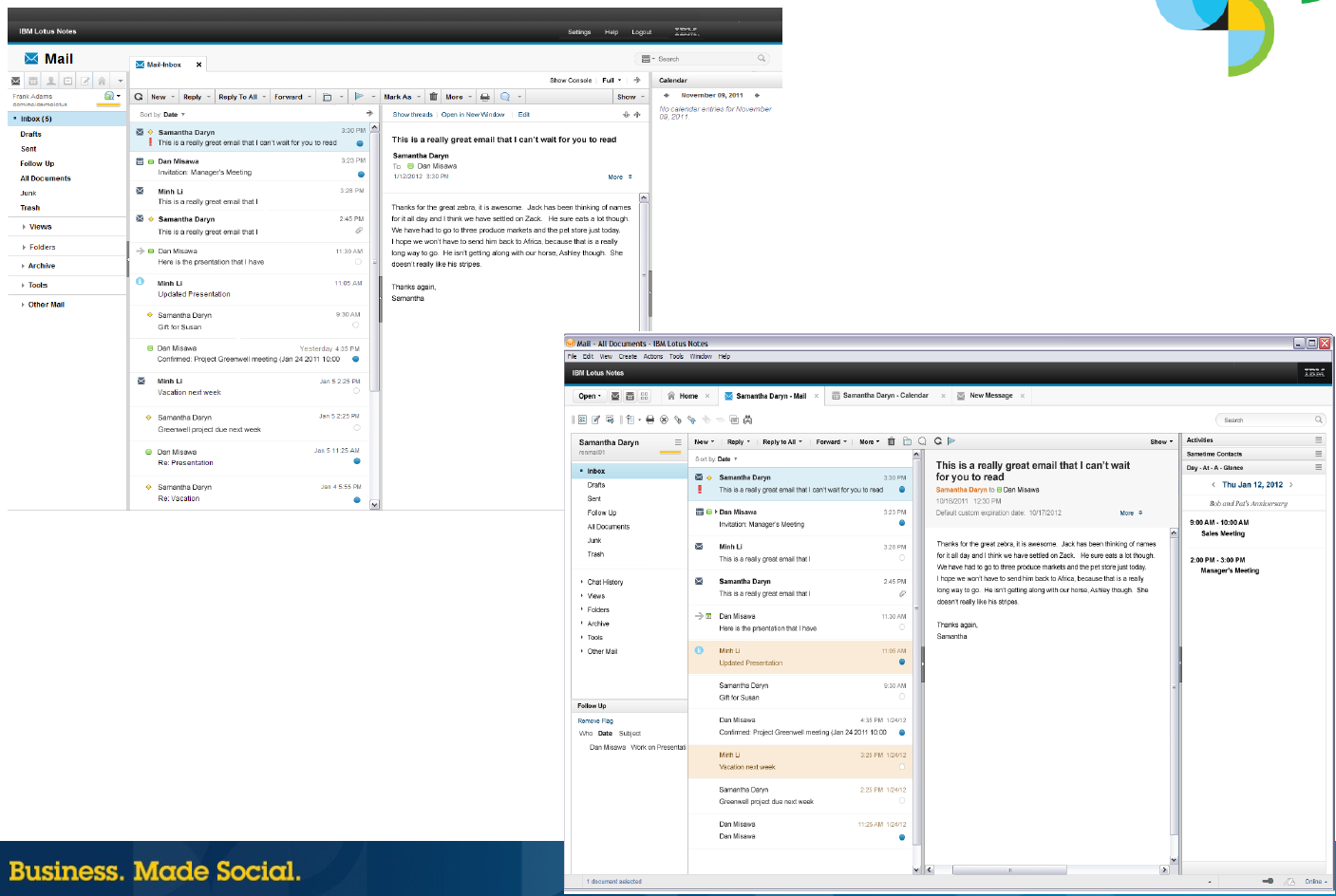This screenshot has height=896, width=1336.
Task: Click the mail envelope icon in web sidebar switcher
Action: pos(16,81)
